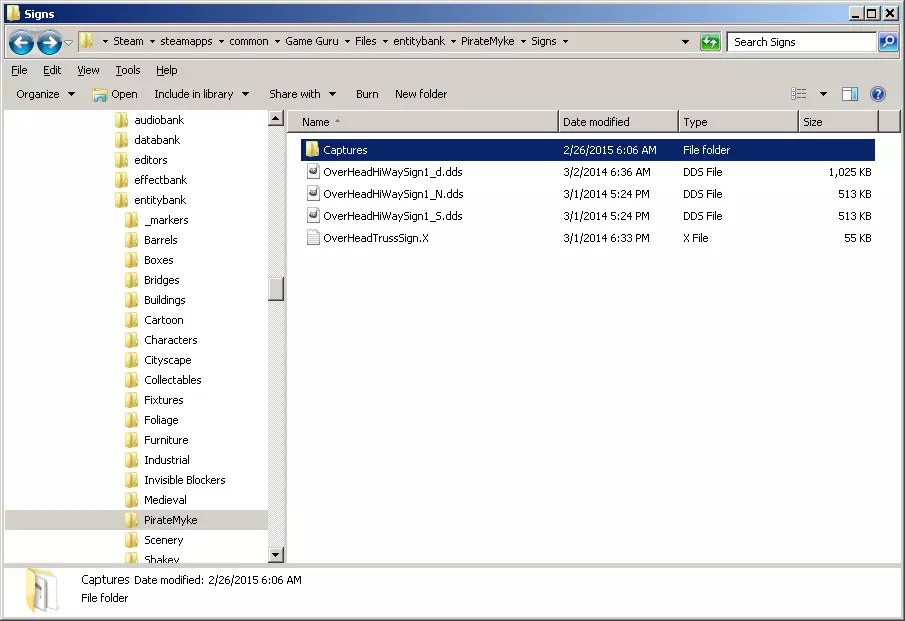Expand the Organize dropdown menu
905x621 pixels.
[45, 94]
